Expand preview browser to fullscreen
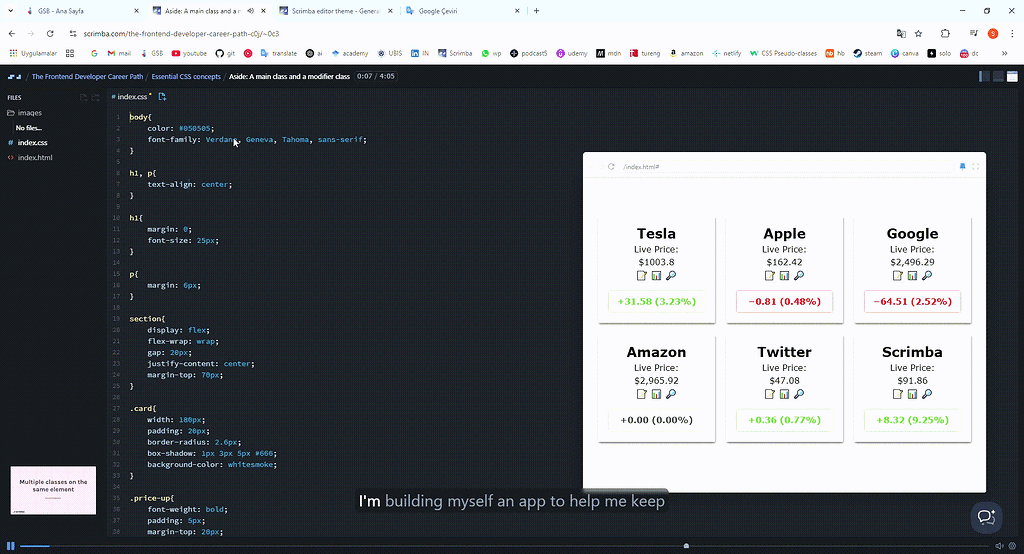The height and width of the screenshot is (554, 1024). pyautogui.click(x=975, y=166)
